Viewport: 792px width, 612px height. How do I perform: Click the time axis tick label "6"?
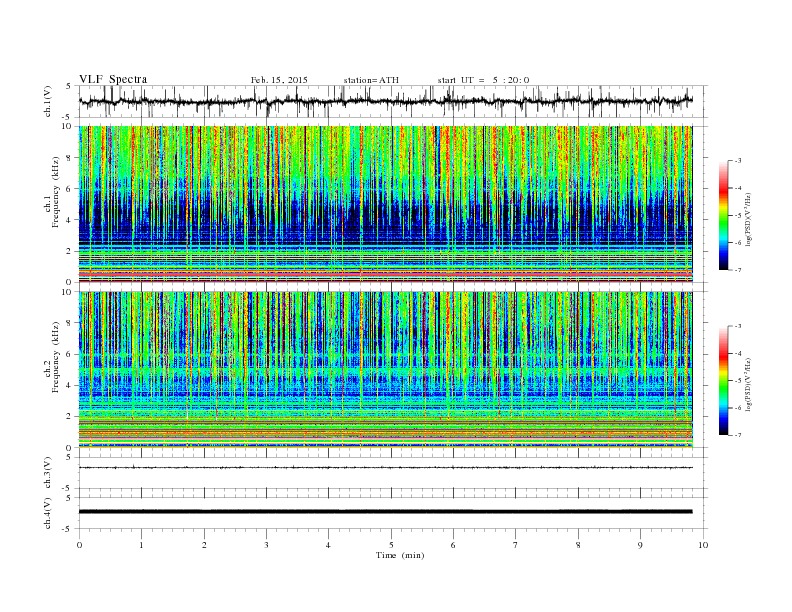[x=453, y=545]
